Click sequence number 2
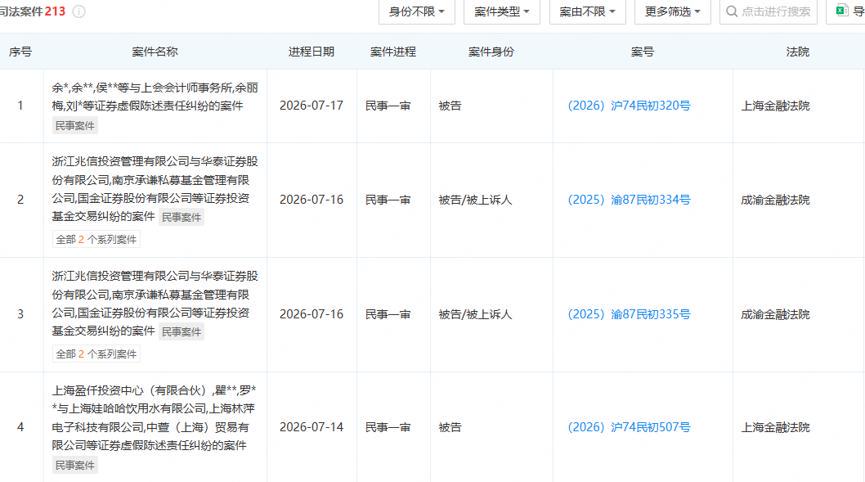This screenshot has height=482, width=865. [20, 200]
